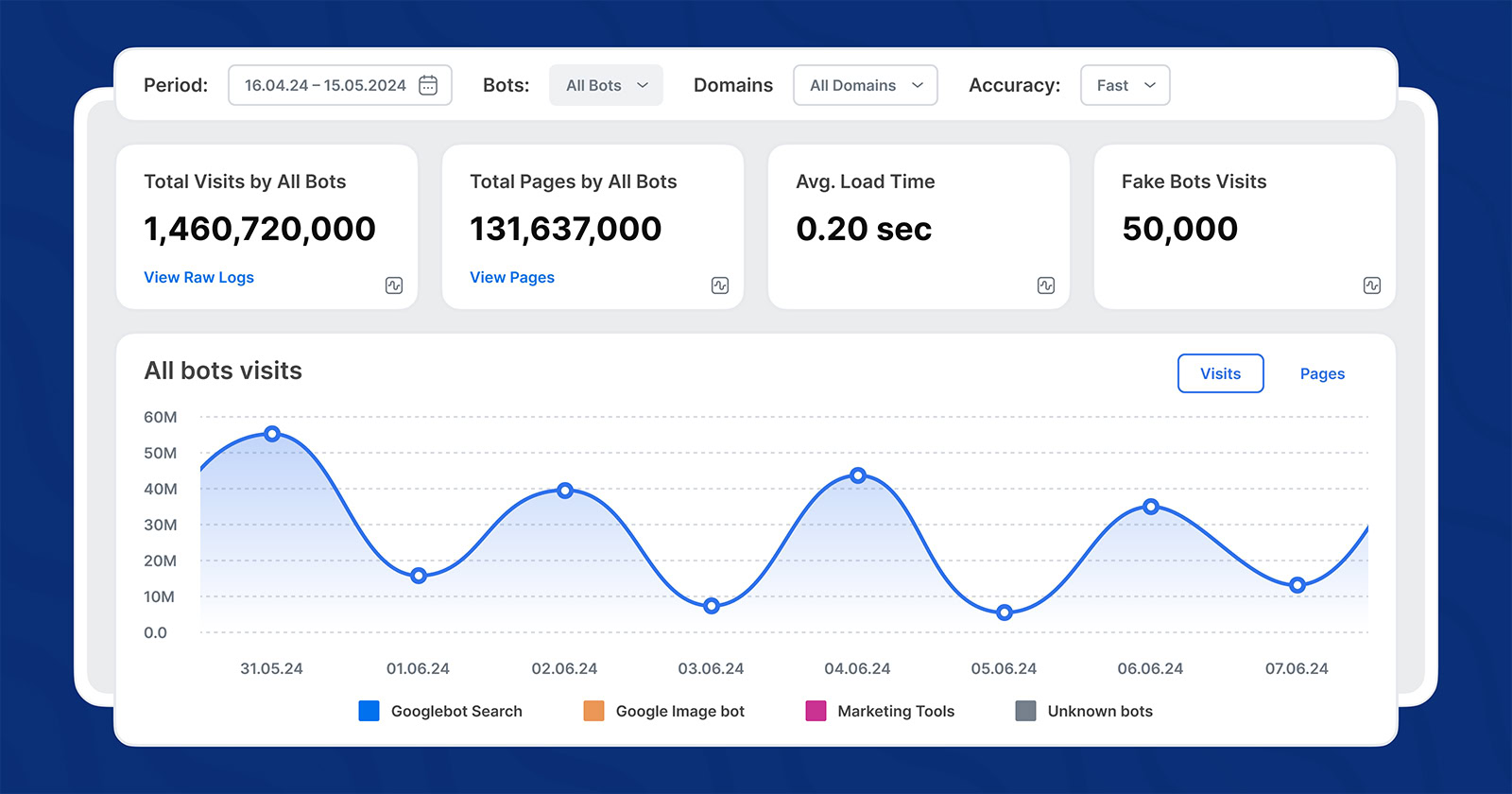The width and height of the screenshot is (1512, 794).
Task: Select the 06.06.24 data point on chart
Action: tap(1151, 507)
